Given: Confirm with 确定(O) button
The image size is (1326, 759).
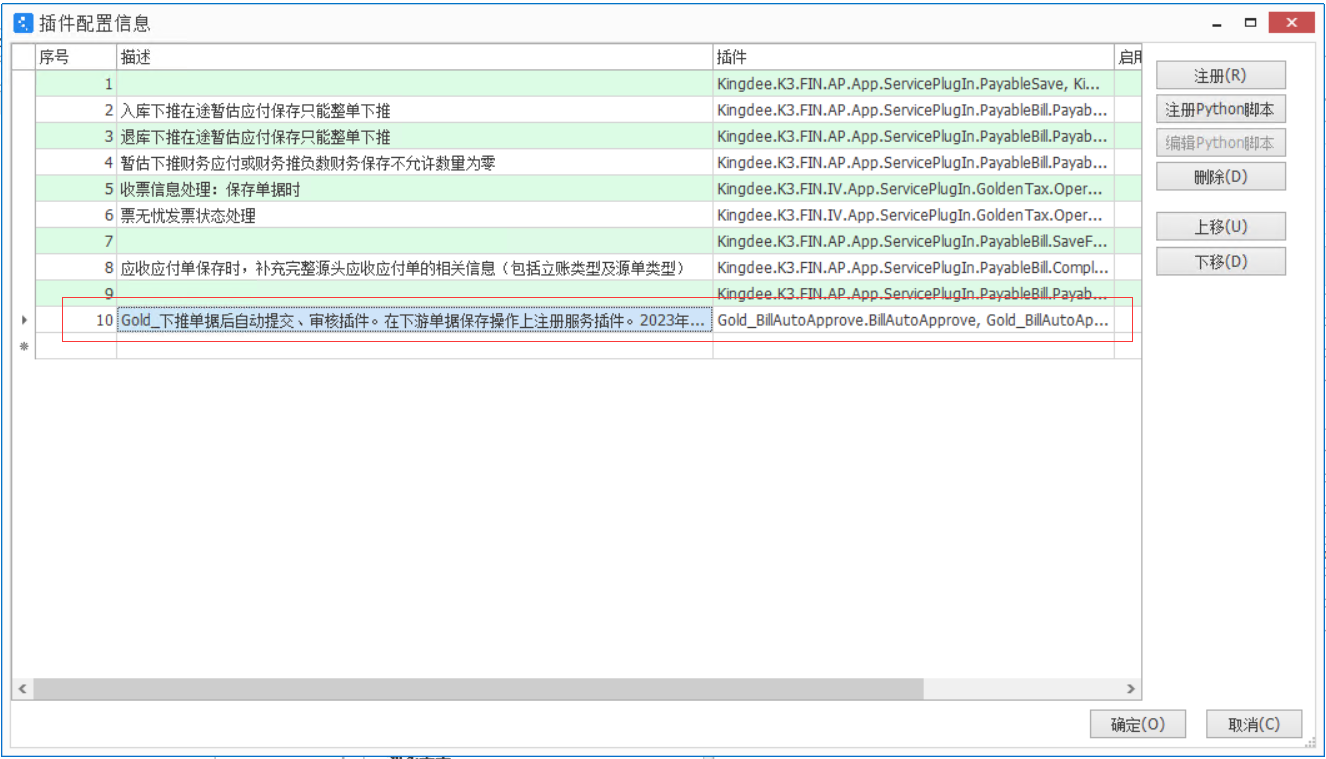Looking at the screenshot, I should 1138,725.
